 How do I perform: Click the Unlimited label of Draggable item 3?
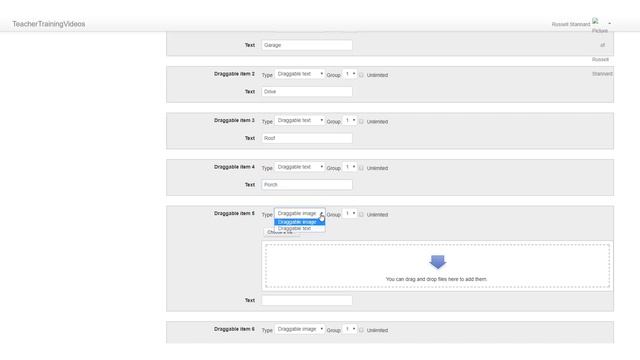tap(377, 122)
